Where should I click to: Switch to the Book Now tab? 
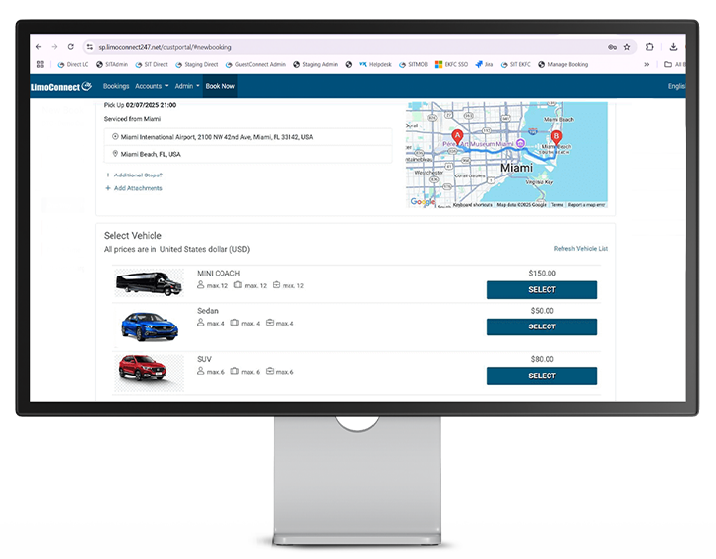[220, 87]
